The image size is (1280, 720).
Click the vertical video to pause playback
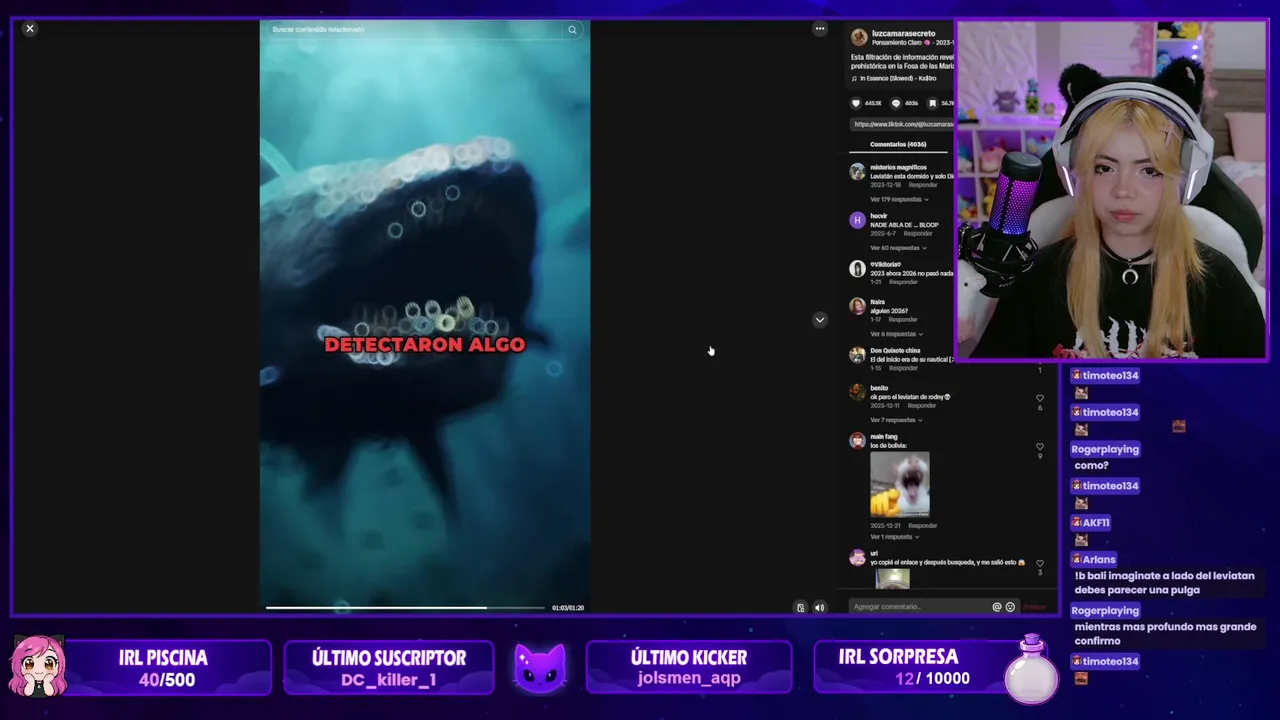tap(425, 315)
